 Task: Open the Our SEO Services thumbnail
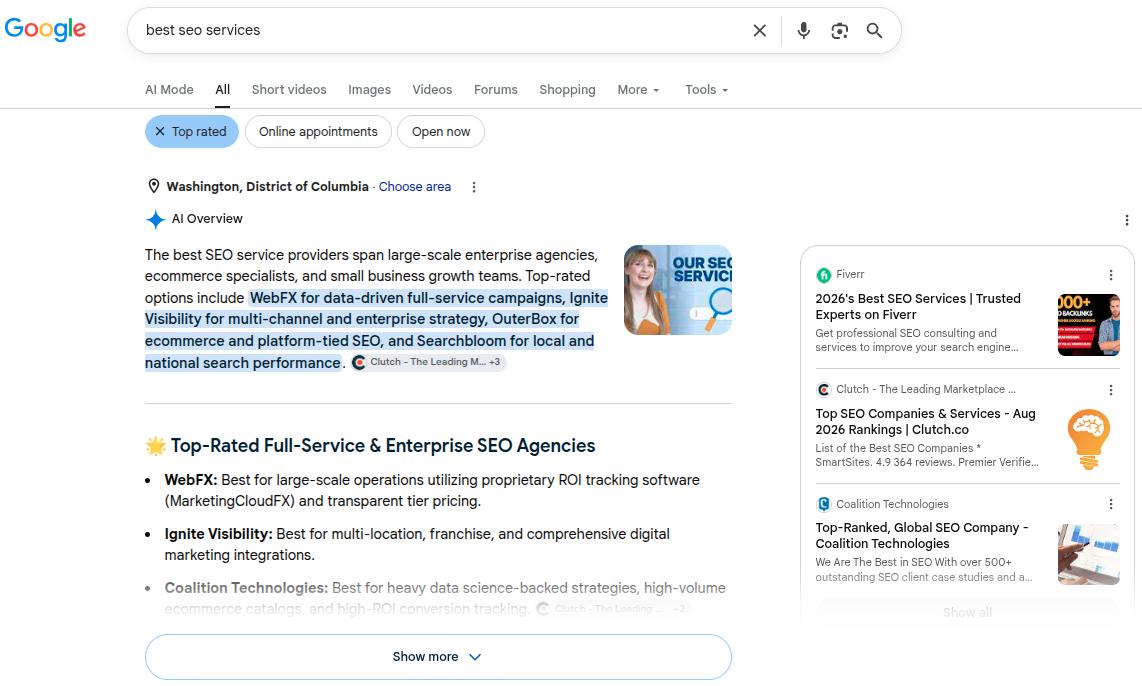[678, 290]
